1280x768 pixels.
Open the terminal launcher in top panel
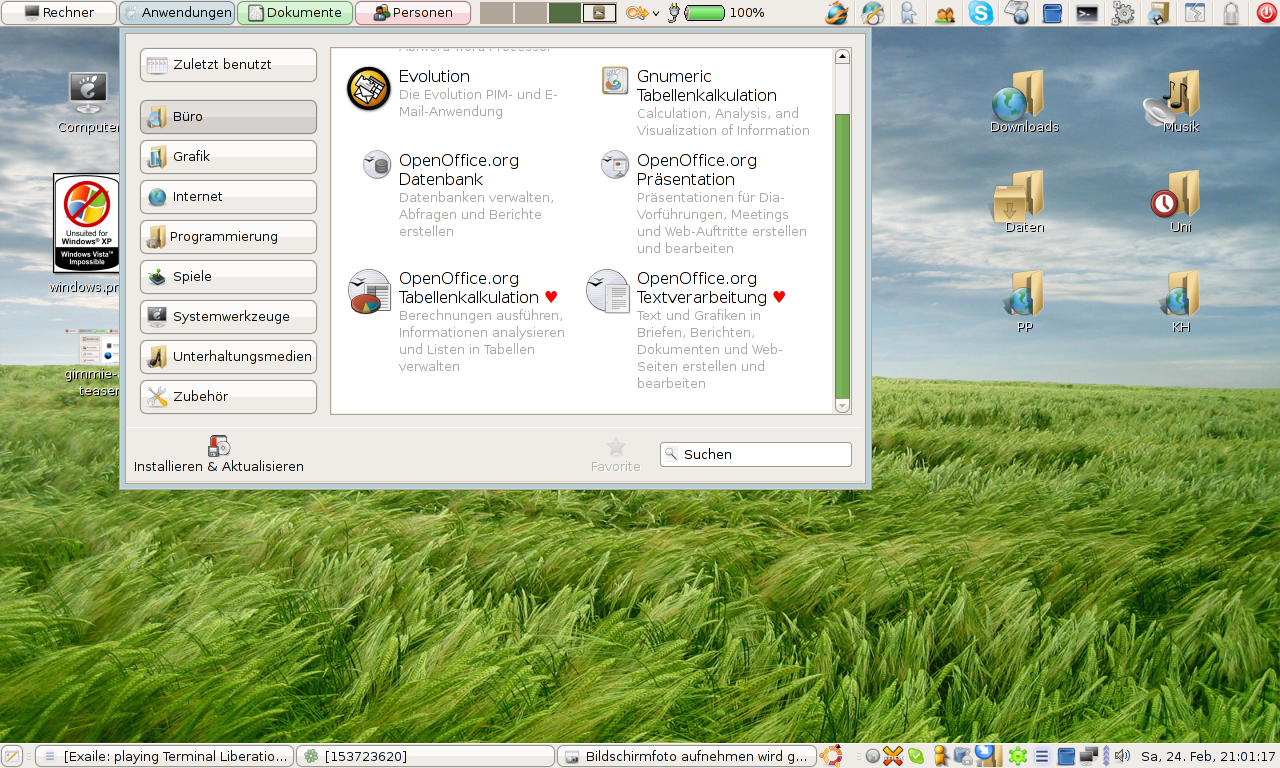(x=1086, y=13)
